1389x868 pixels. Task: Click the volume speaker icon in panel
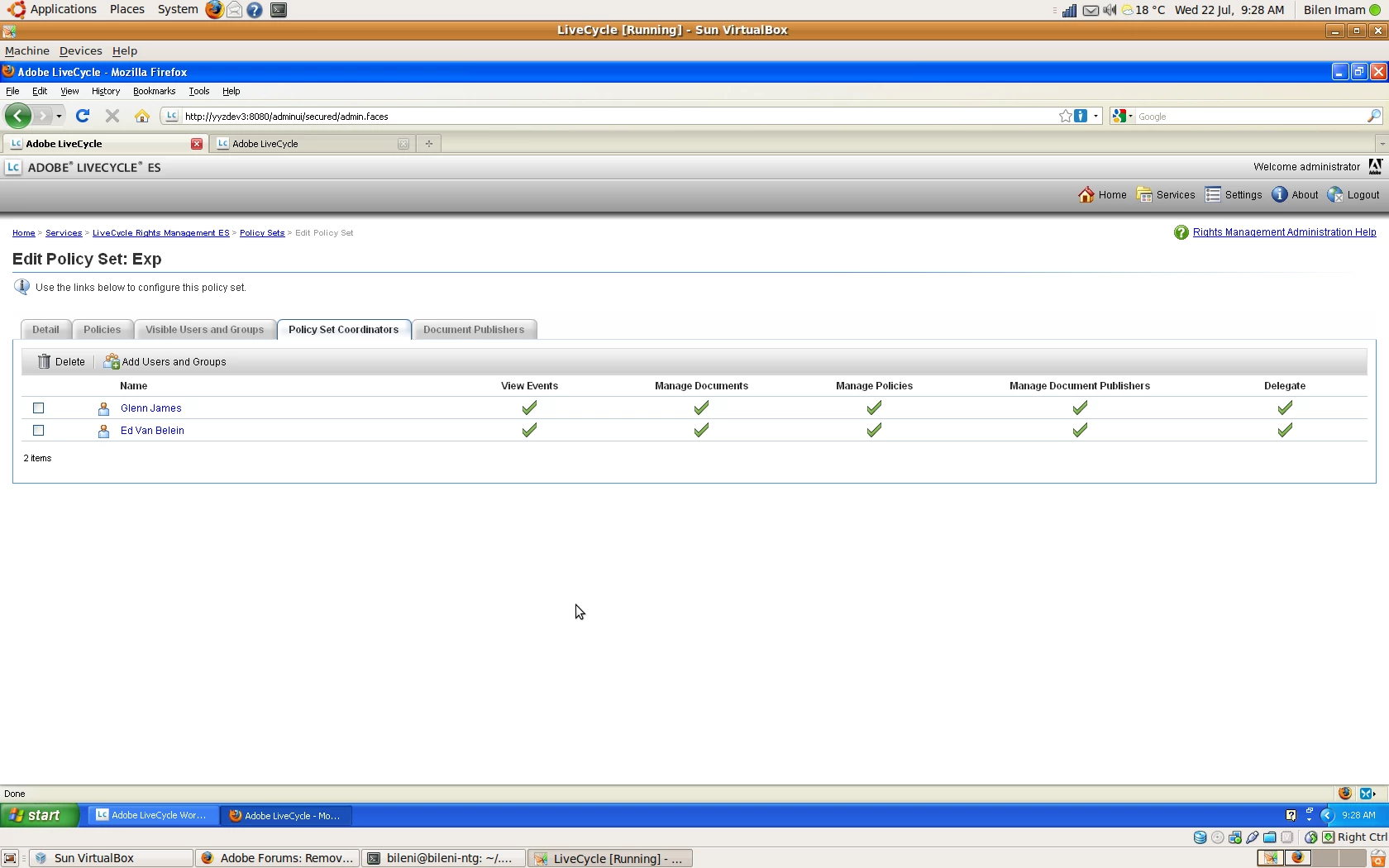(x=1110, y=10)
